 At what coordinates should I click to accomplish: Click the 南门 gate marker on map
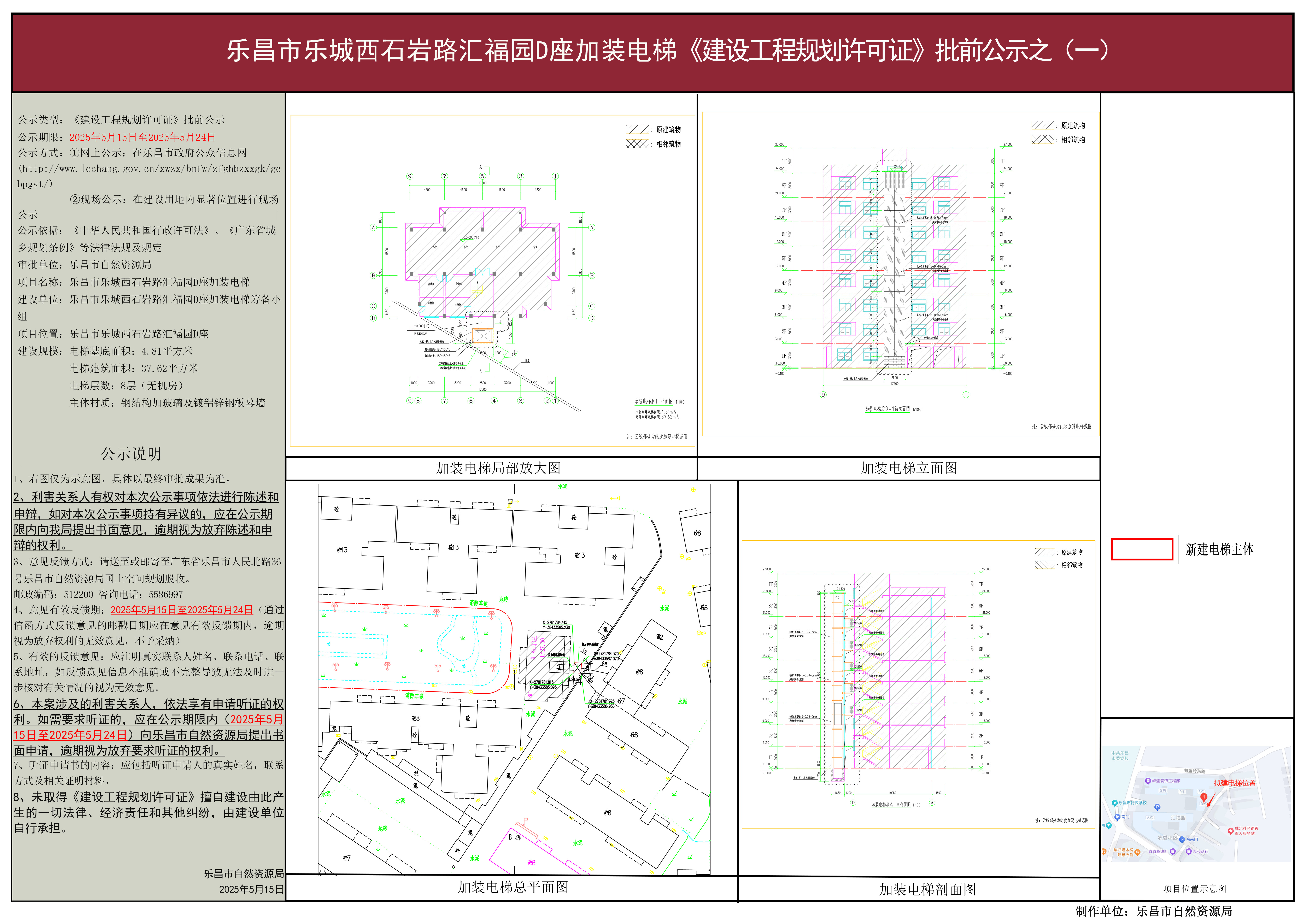pyautogui.click(x=1118, y=817)
